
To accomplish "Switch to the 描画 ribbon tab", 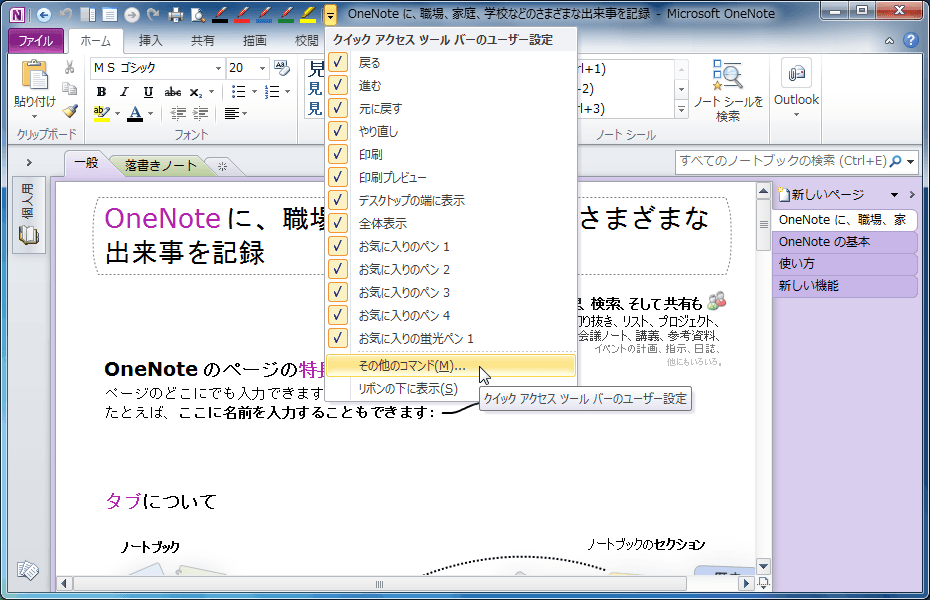I will tap(254, 40).
